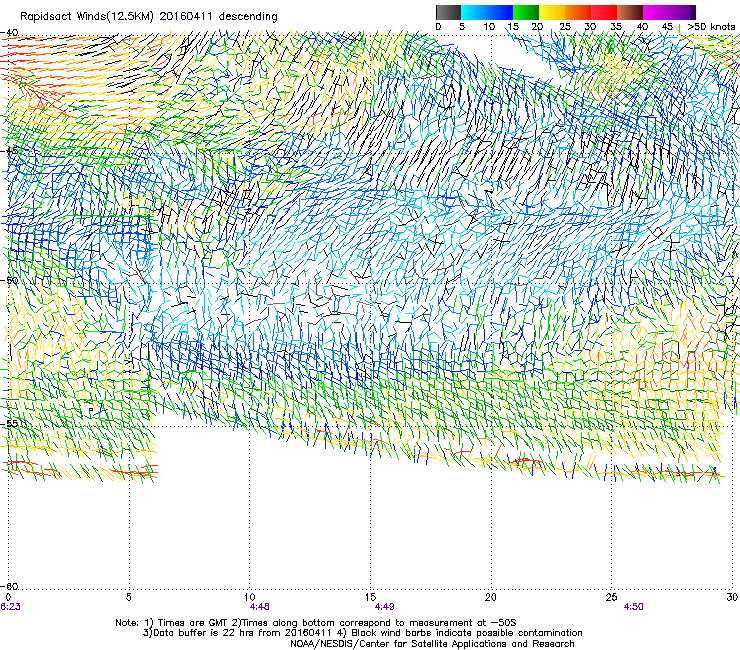Click the small 'P' marker on the map
The width and height of the screenshot is (740, 650).
tap(91, 410)
